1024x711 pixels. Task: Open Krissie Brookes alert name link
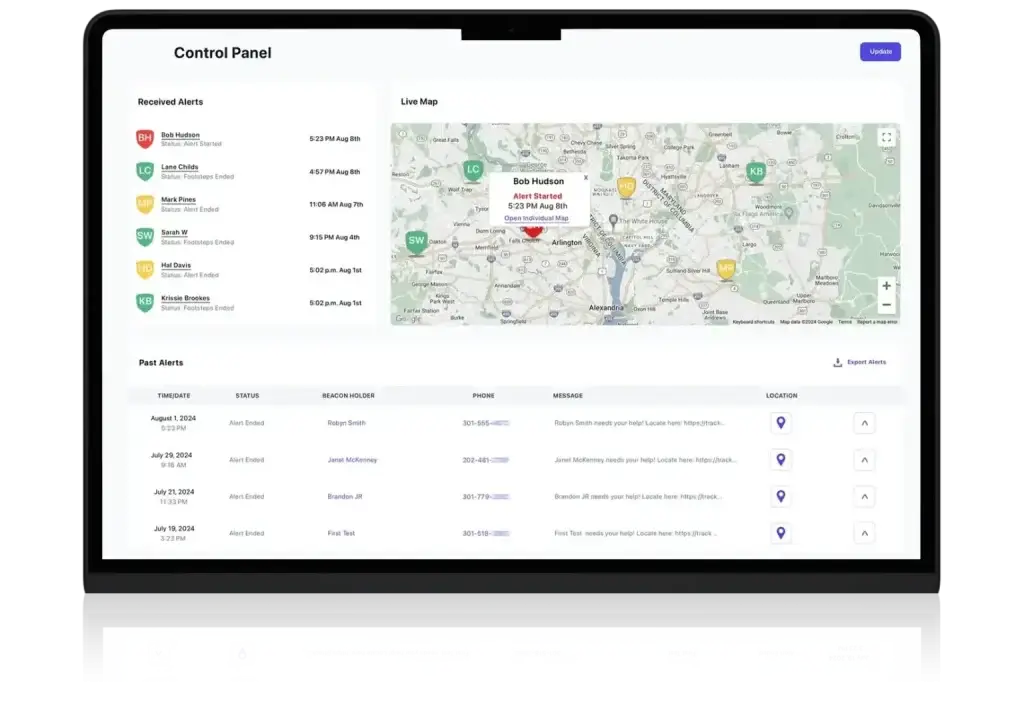pyautogui.click(x=185, y=298)
